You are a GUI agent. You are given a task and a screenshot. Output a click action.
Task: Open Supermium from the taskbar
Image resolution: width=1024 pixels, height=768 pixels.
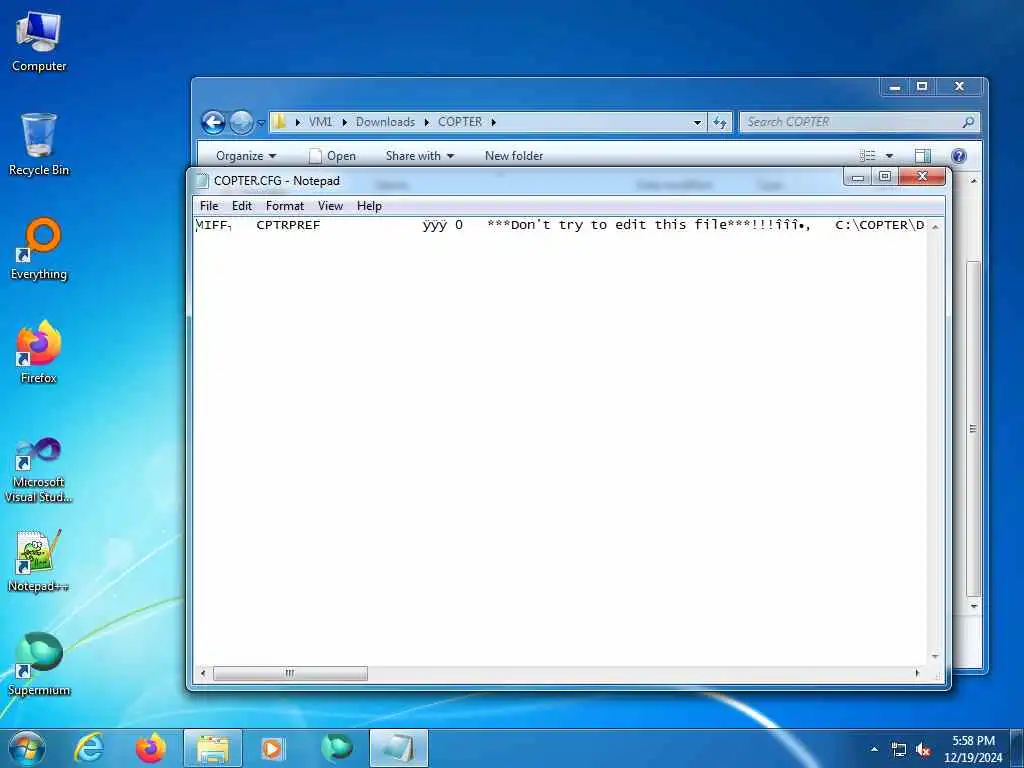click(x=337, y=748)
